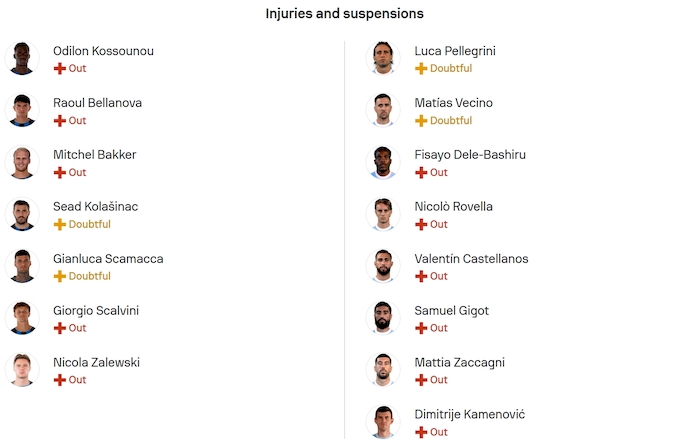Click the red cross icon under Mitchel Bakker
Image resolution: width=690 pixels, height=445 pixels.
[59, 173]
